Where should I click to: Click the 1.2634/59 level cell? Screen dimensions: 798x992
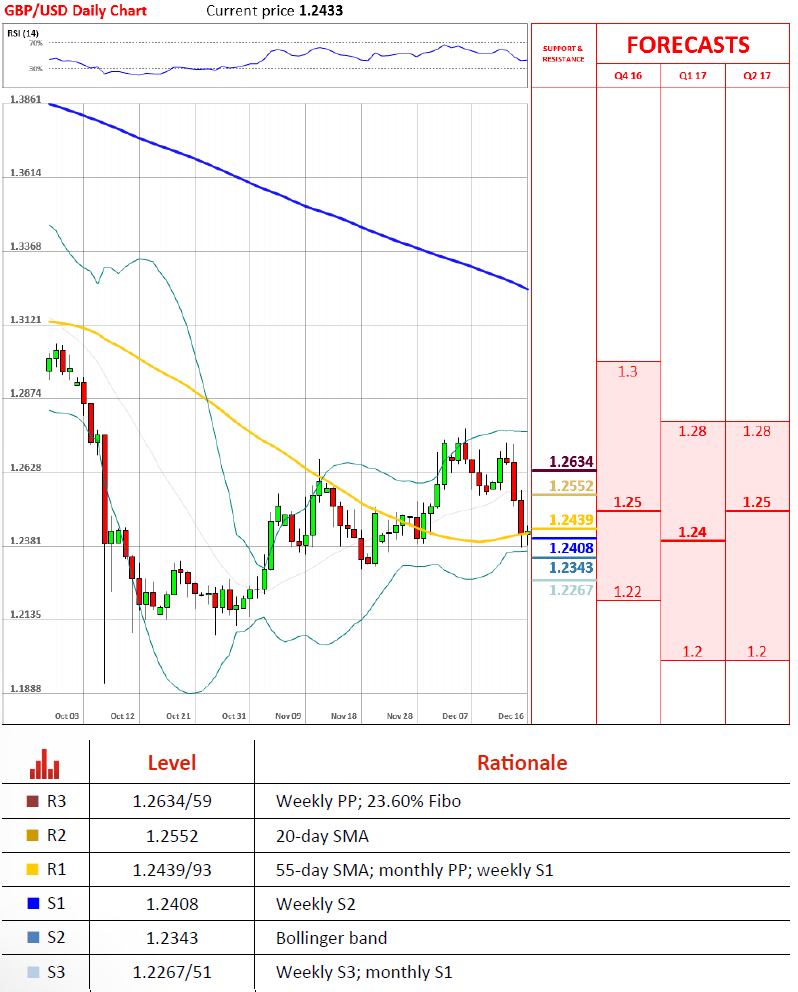pos(172,802)
